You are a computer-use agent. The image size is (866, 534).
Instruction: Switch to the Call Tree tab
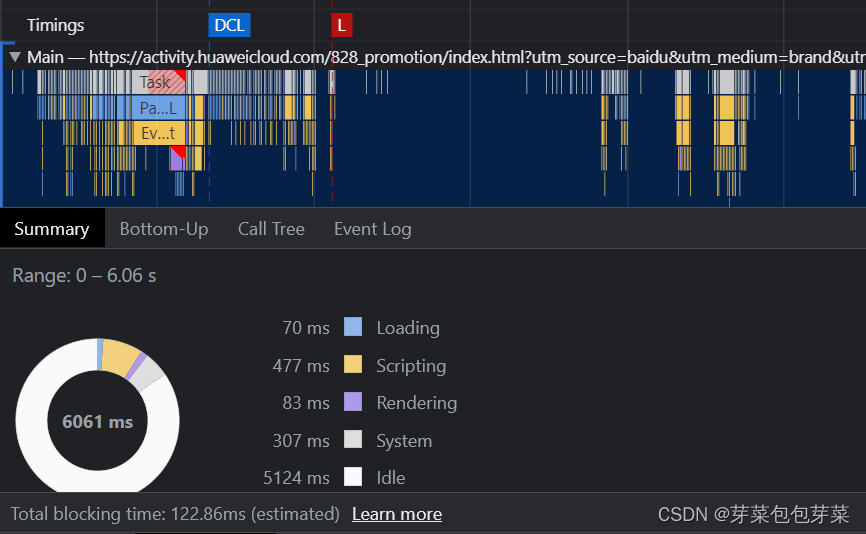click(271, 229)
